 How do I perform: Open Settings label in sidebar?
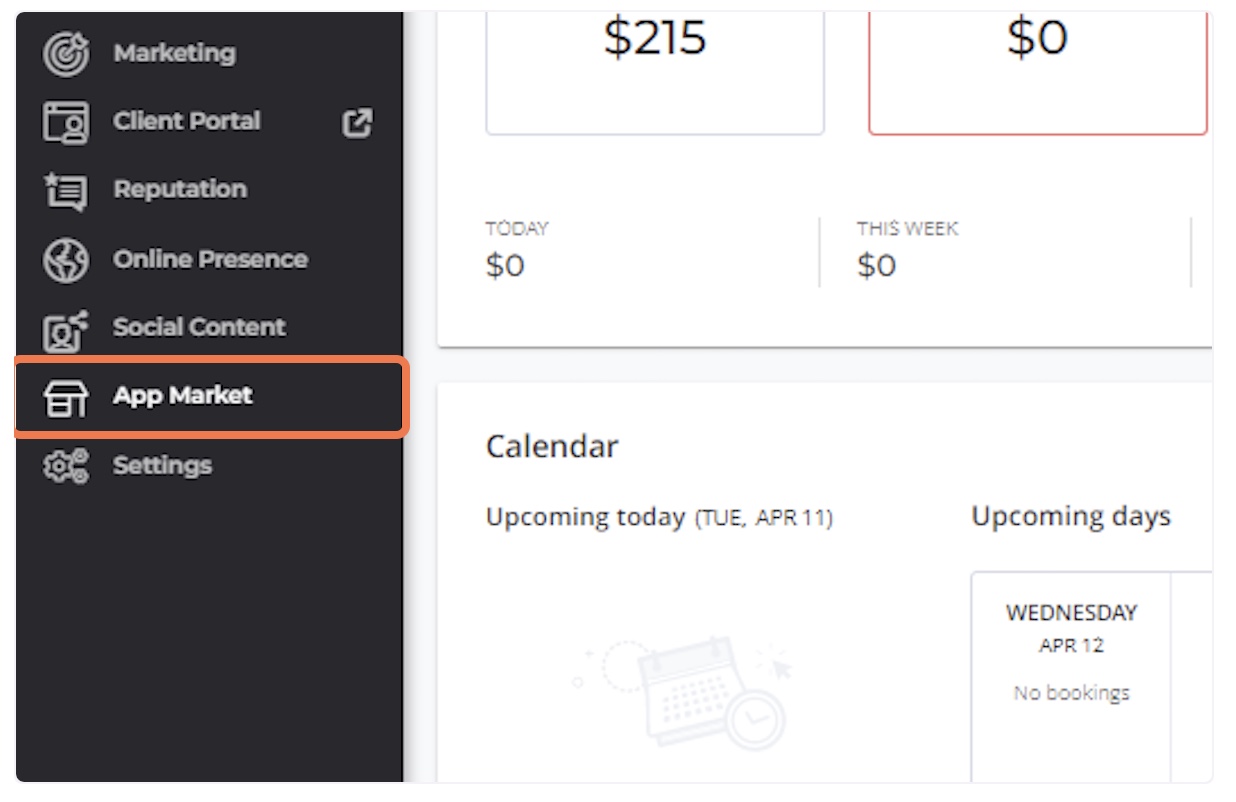pos(162,466)
